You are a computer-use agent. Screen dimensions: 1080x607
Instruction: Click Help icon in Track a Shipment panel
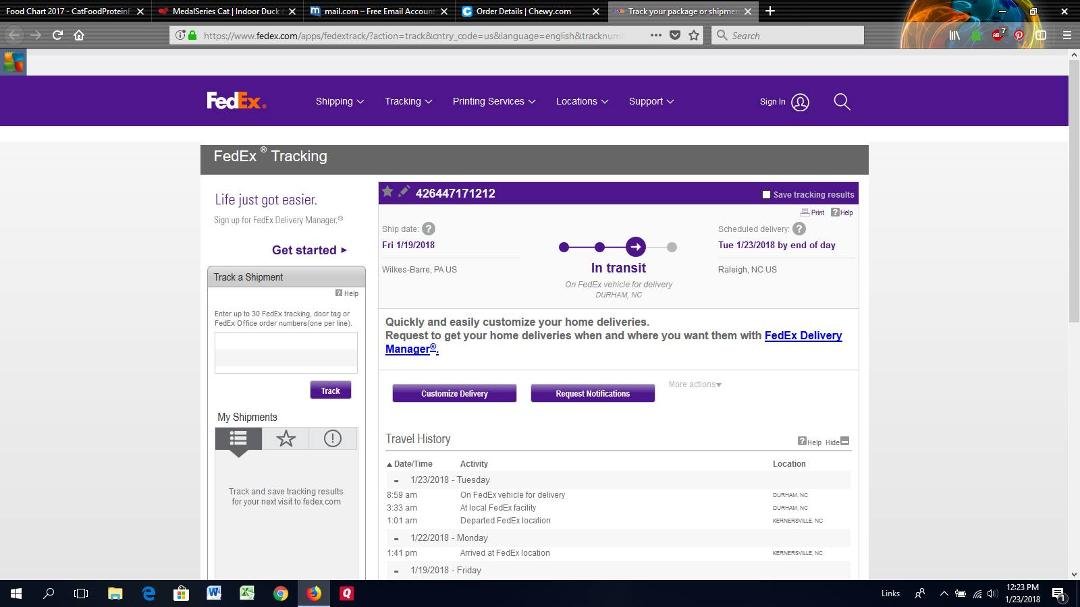(346, 293)
